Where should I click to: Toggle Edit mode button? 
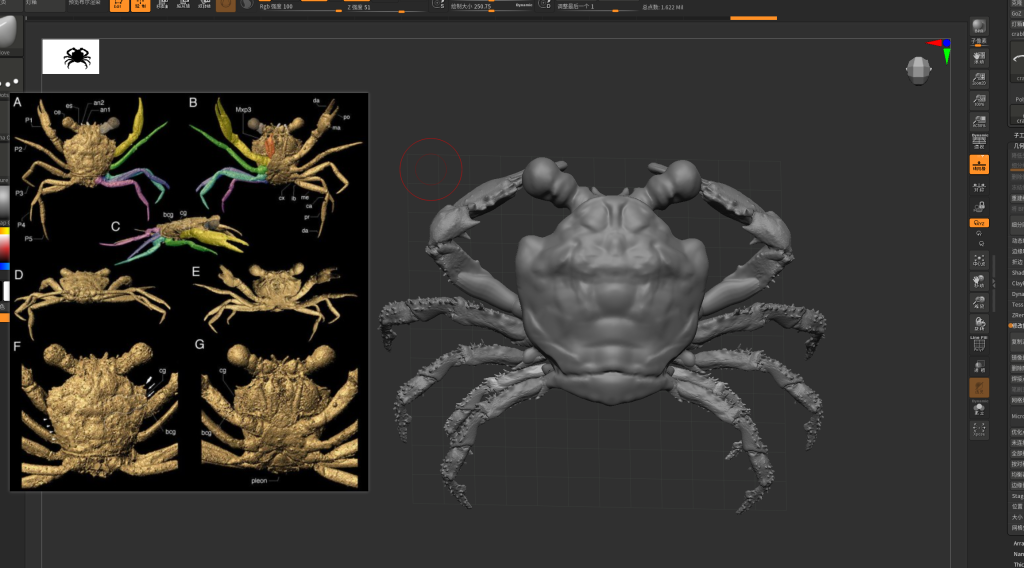[x=119, y=5]
